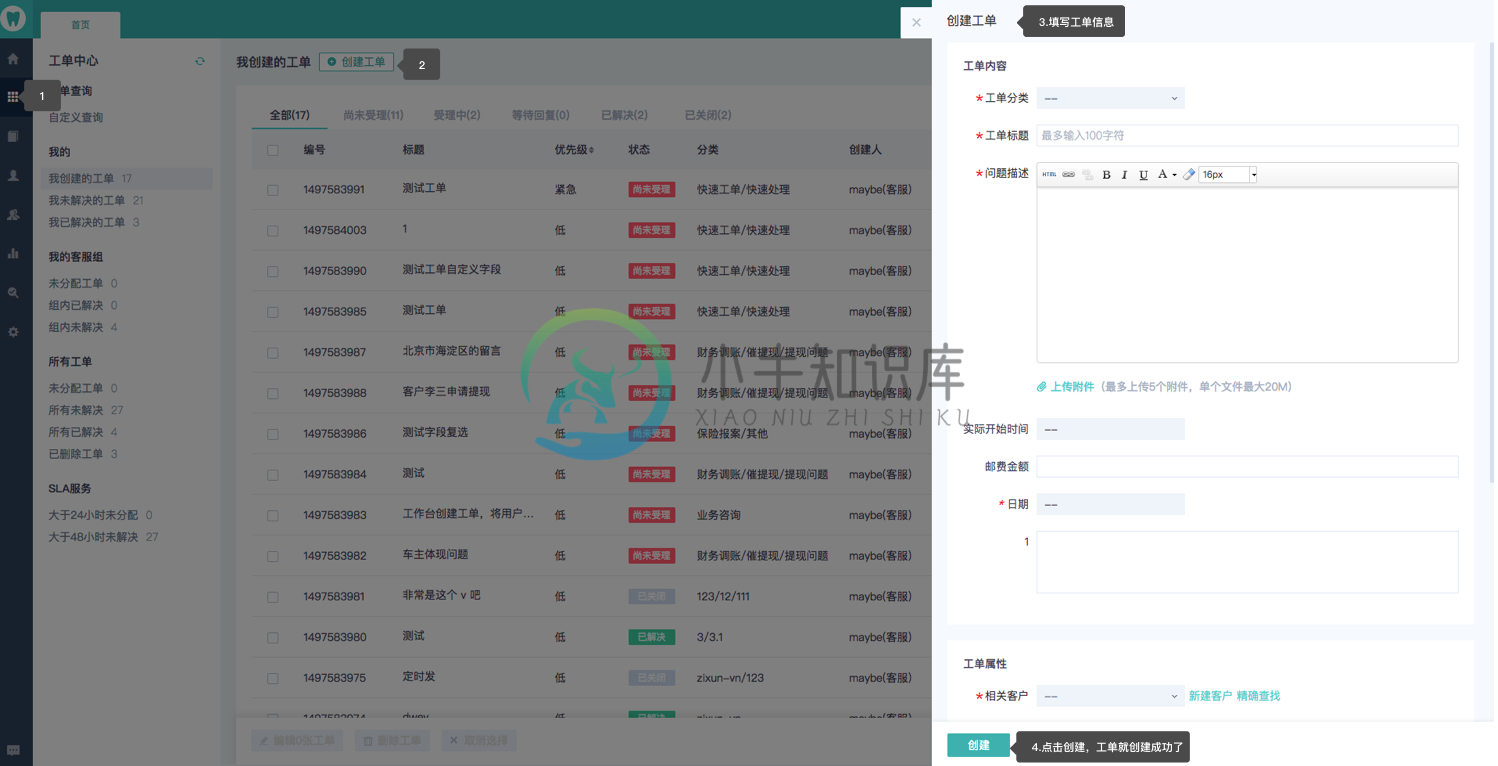Image resolution: width=1498 pixels, height=766 pixels.
Task: Switch editor to HTML source mode
Action: 1049,175
